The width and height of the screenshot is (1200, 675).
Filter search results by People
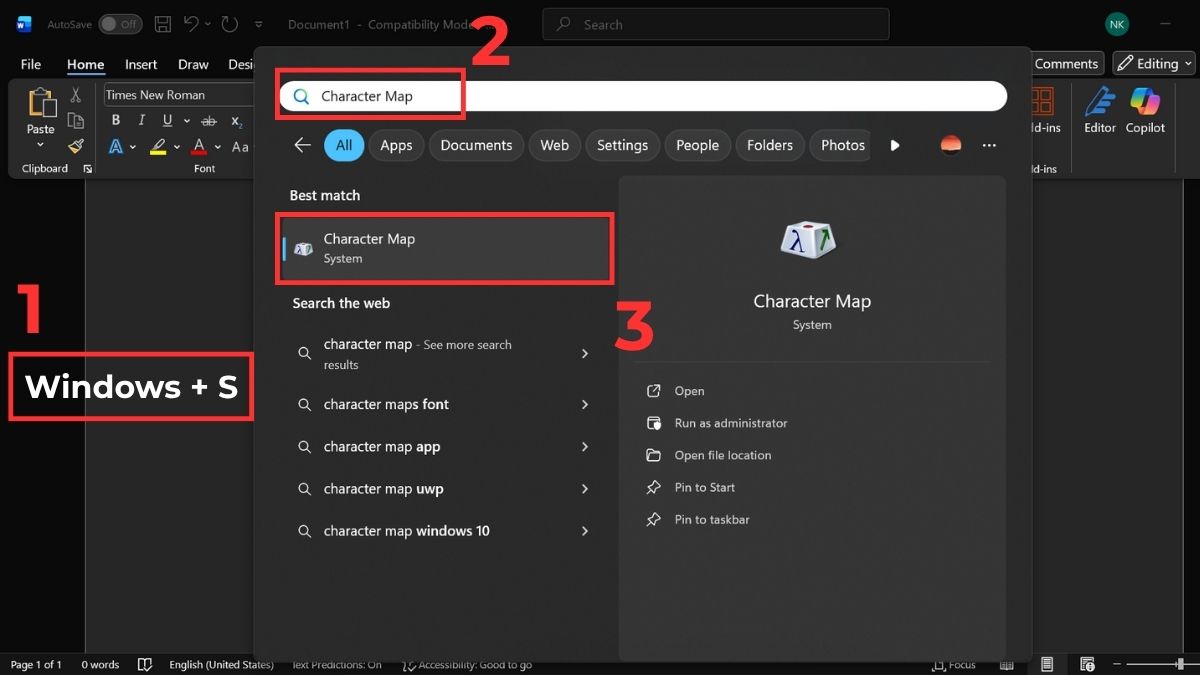click(x=697, y=145)
